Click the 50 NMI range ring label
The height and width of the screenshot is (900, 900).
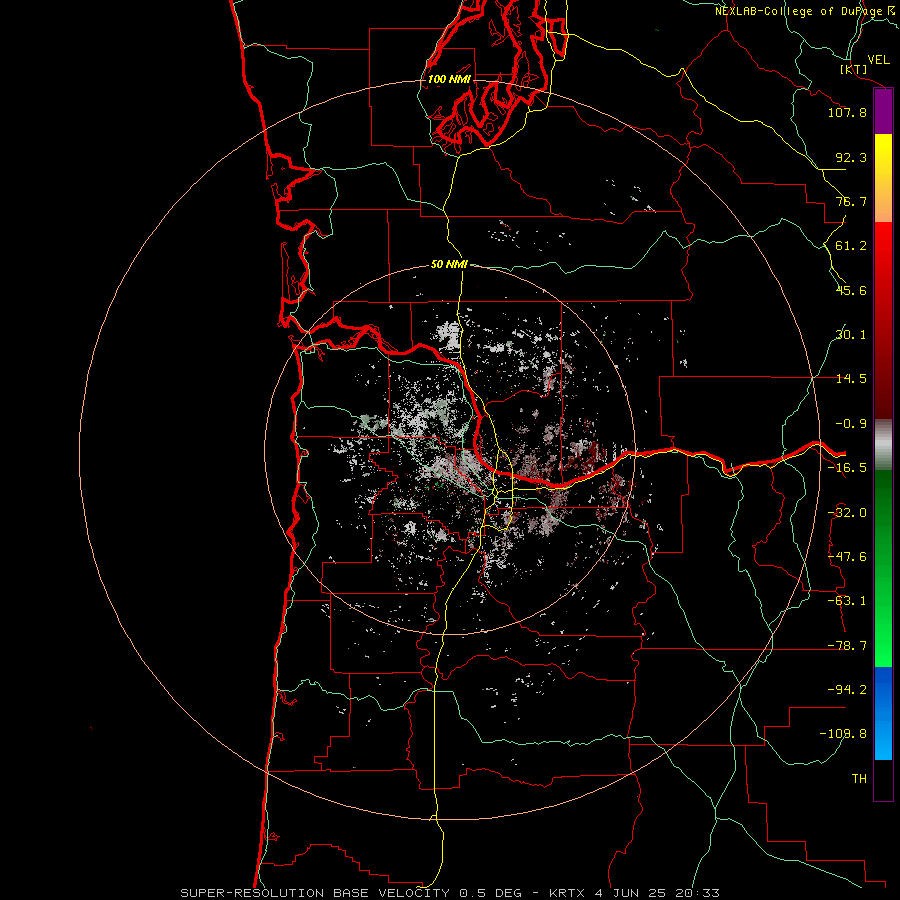tap(449, 264)
